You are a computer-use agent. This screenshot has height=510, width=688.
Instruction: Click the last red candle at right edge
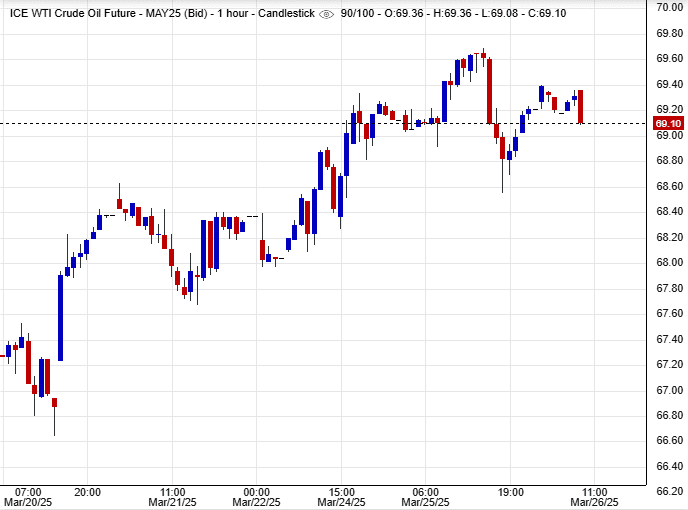pyautogui.click(x=580, y=106)
